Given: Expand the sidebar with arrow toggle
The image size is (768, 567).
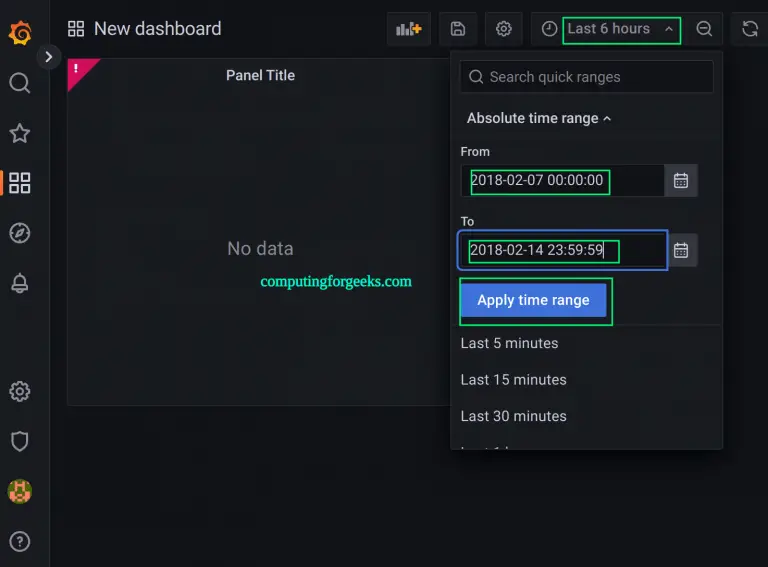Looking at the screenshot, I should click(x=48, y=58).
